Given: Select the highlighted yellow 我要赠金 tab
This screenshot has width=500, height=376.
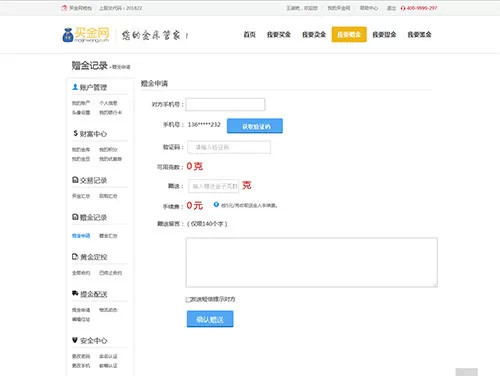Looking at the screenshot, I should 349,34.
